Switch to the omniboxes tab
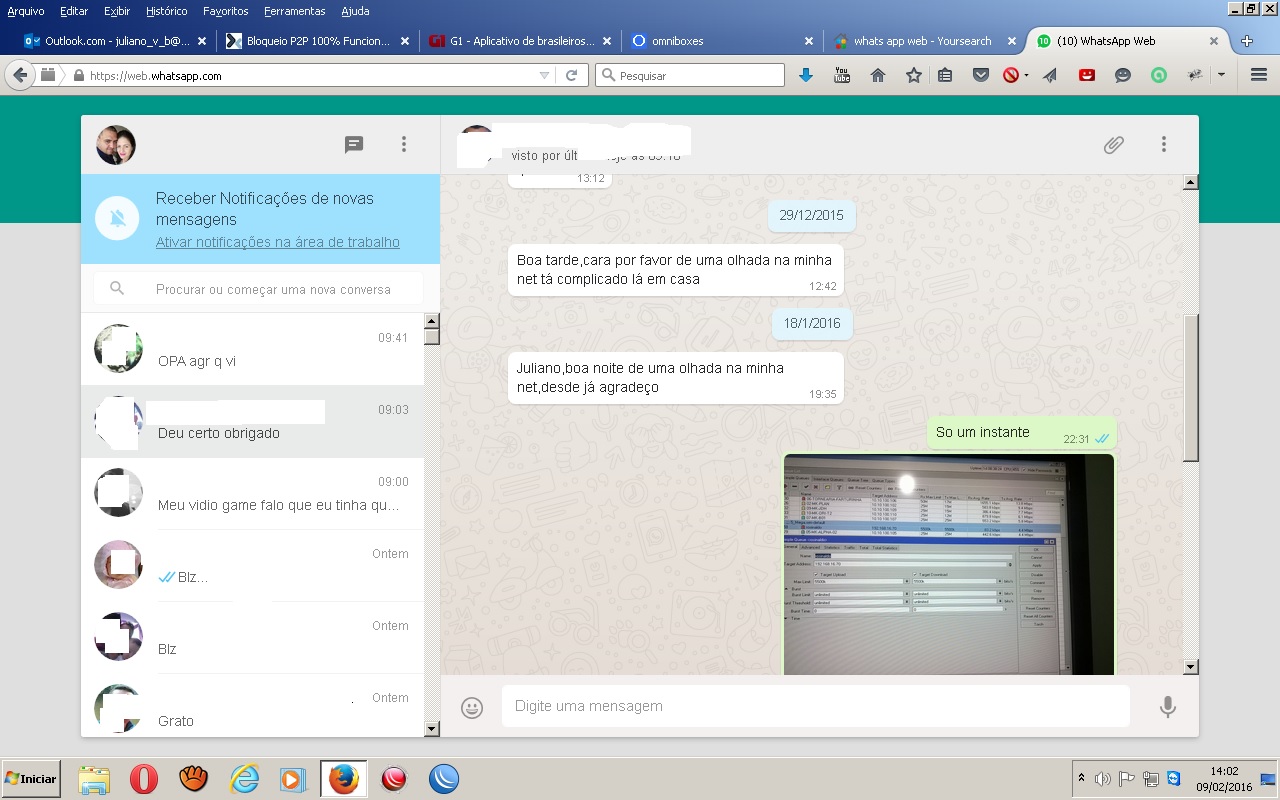 pos(722,41)
